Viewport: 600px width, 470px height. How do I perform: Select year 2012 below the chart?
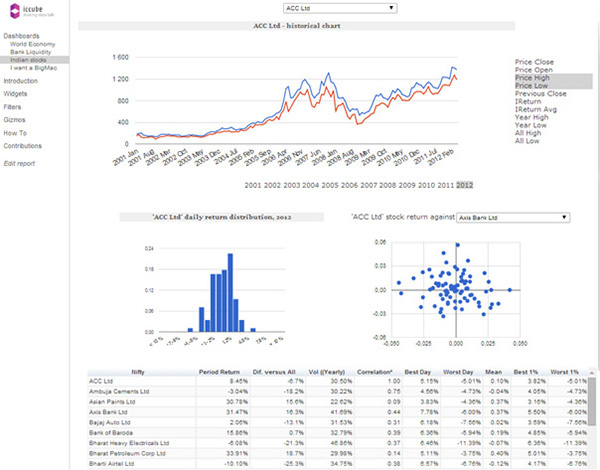point(464,185)
